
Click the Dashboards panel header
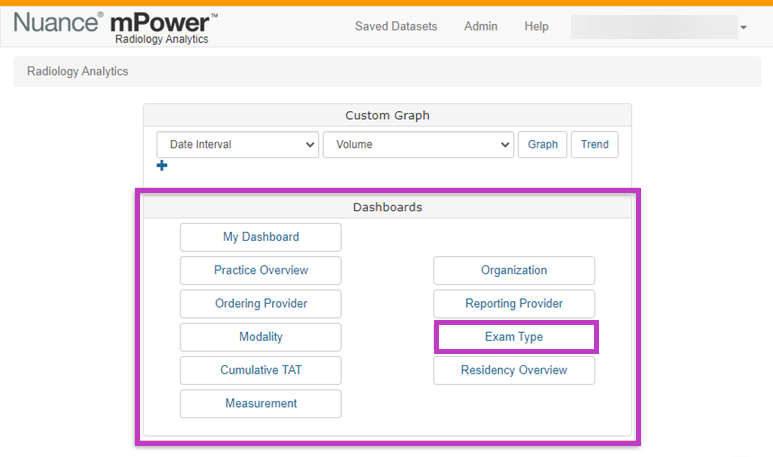(387, 207)
